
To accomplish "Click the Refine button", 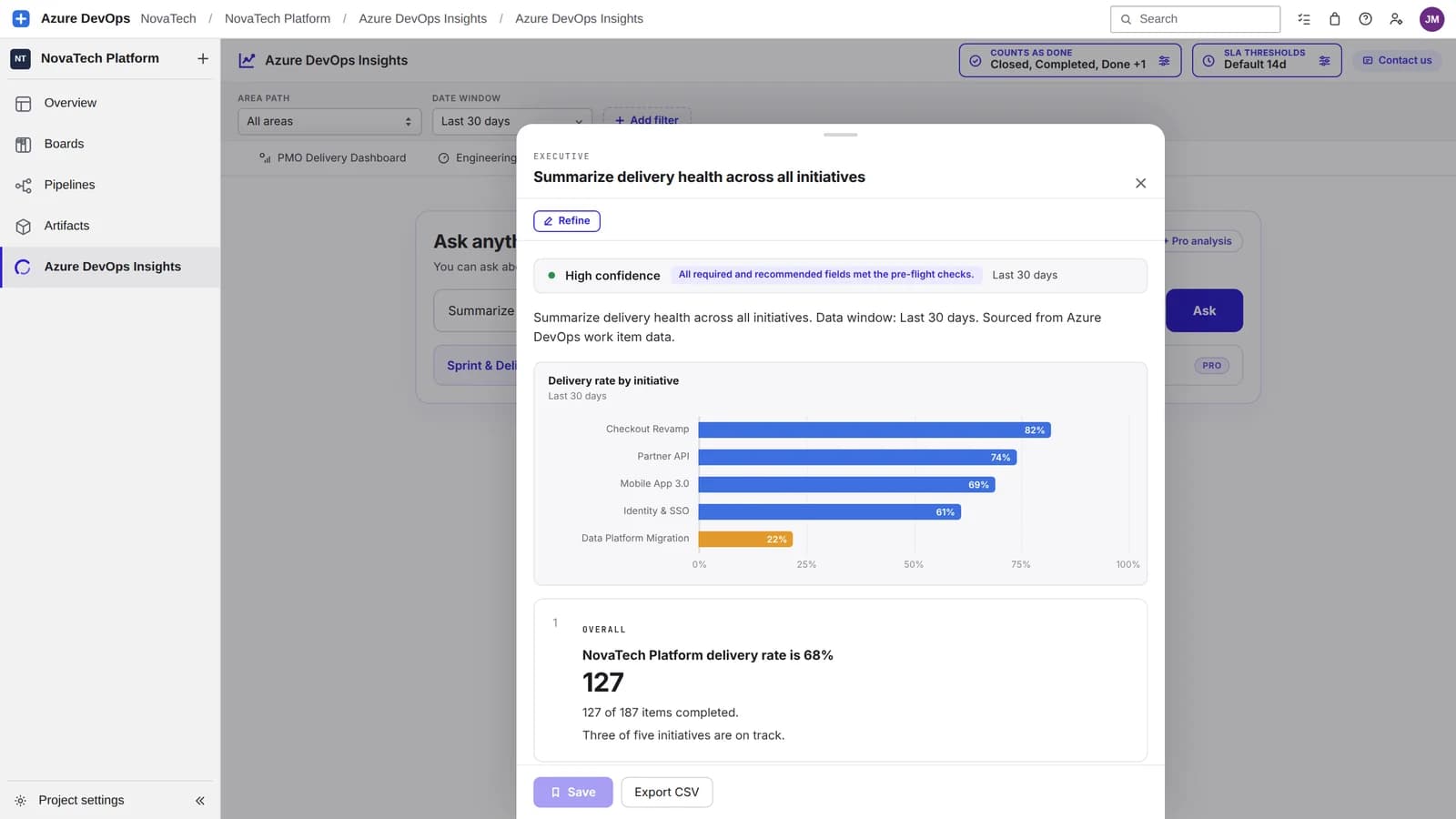I will click(567, 221).
